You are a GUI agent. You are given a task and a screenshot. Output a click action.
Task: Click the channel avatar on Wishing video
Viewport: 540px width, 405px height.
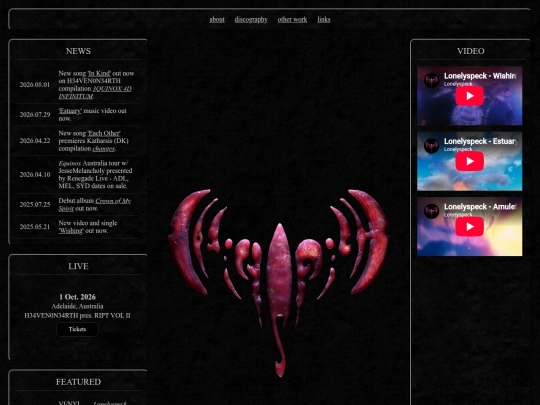pos(431,80)
